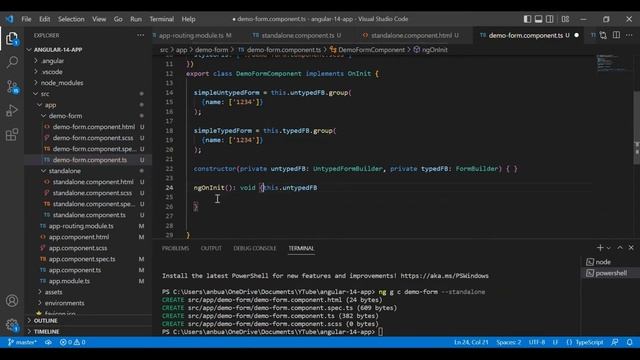Switch to standalone.component.html tab

[411, 36]
